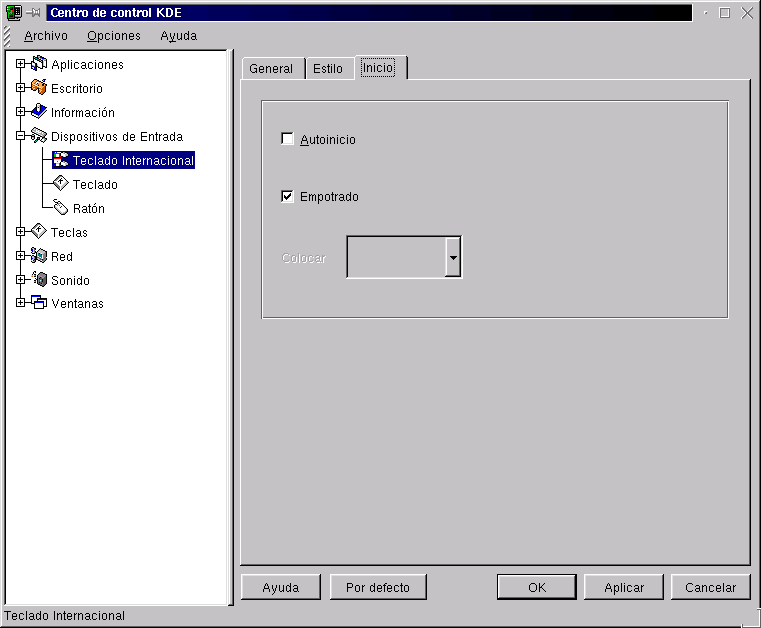The width and height of the screenshot is (761, 628).
Task: Expand the Teclas tree node
Action: click(21, 232)
